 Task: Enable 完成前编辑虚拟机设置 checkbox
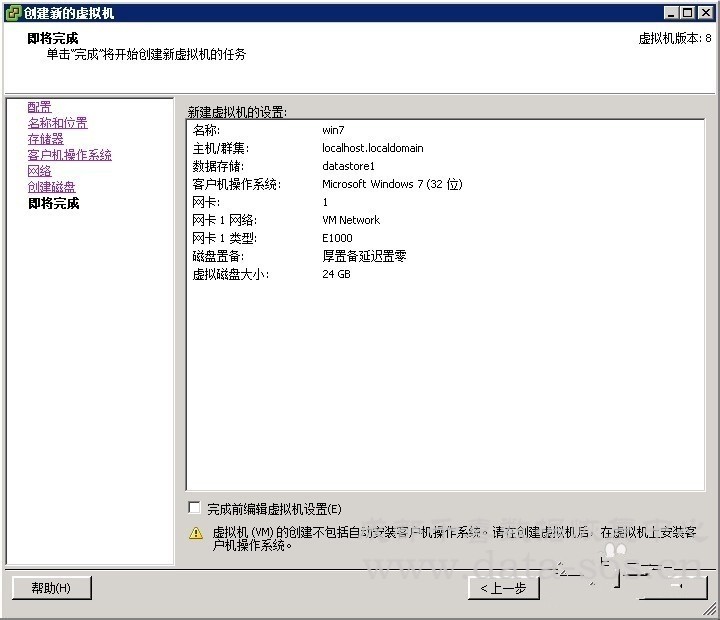coord(195,508)
